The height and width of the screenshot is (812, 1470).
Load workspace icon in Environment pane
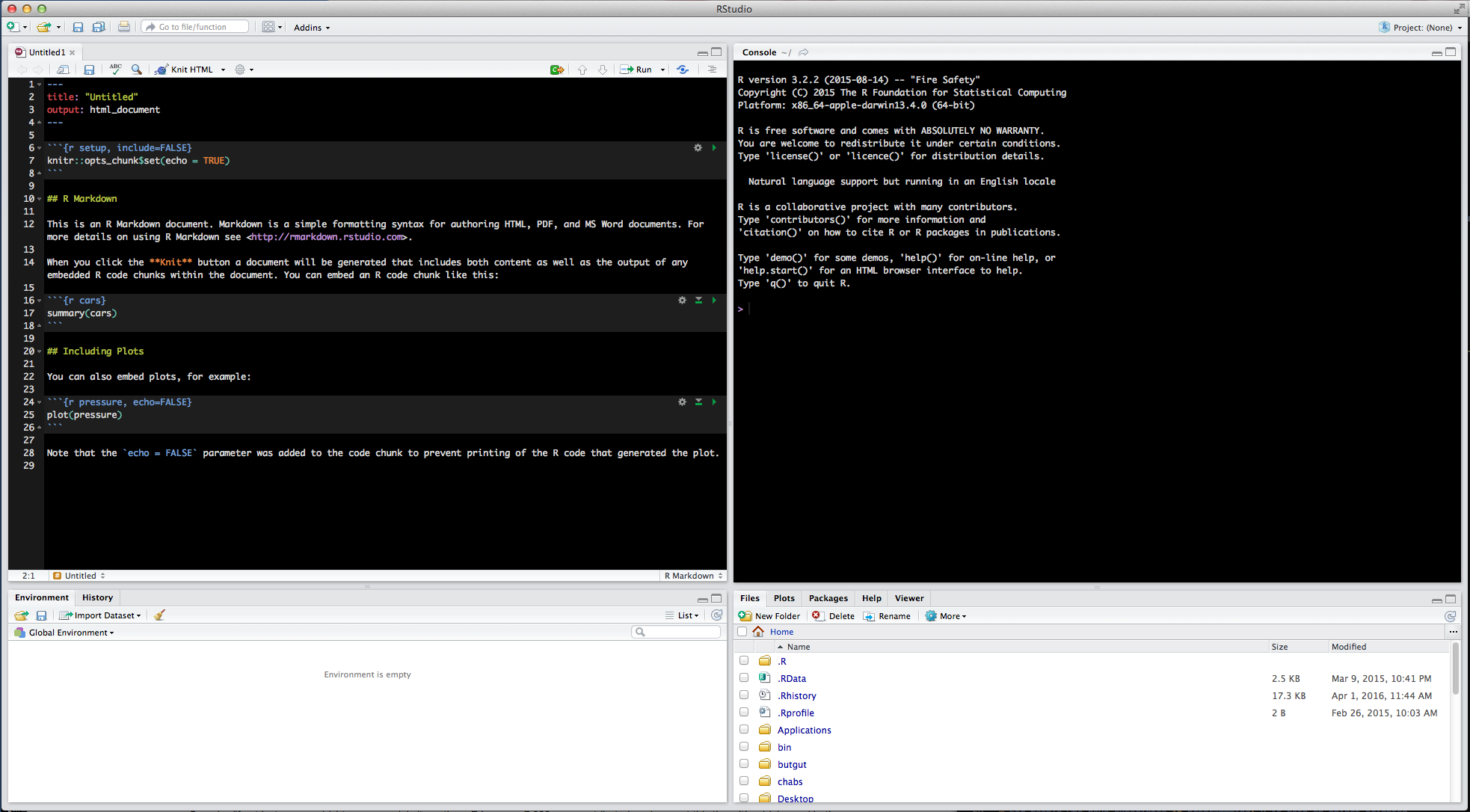(22, 615)
